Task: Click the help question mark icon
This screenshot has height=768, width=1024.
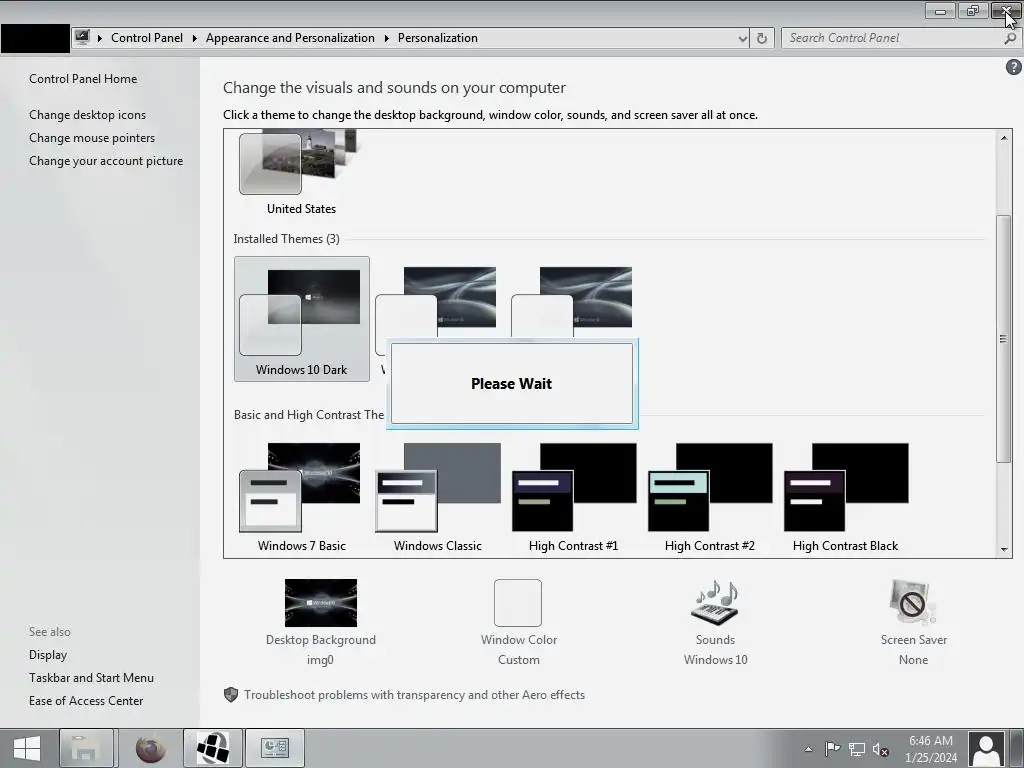Action: (x=1014, y=67)
